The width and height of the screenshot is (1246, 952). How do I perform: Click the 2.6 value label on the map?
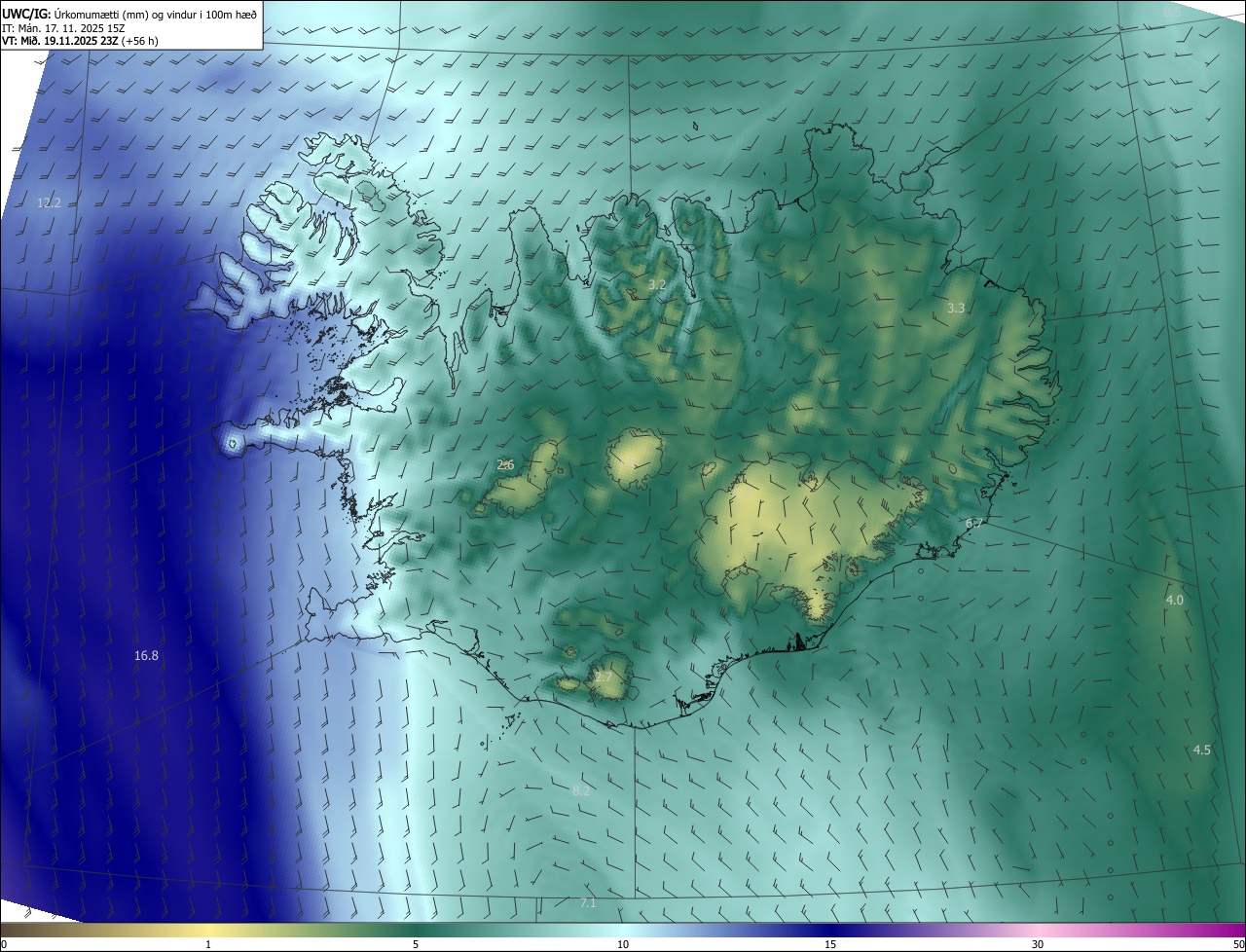point(505,464)
